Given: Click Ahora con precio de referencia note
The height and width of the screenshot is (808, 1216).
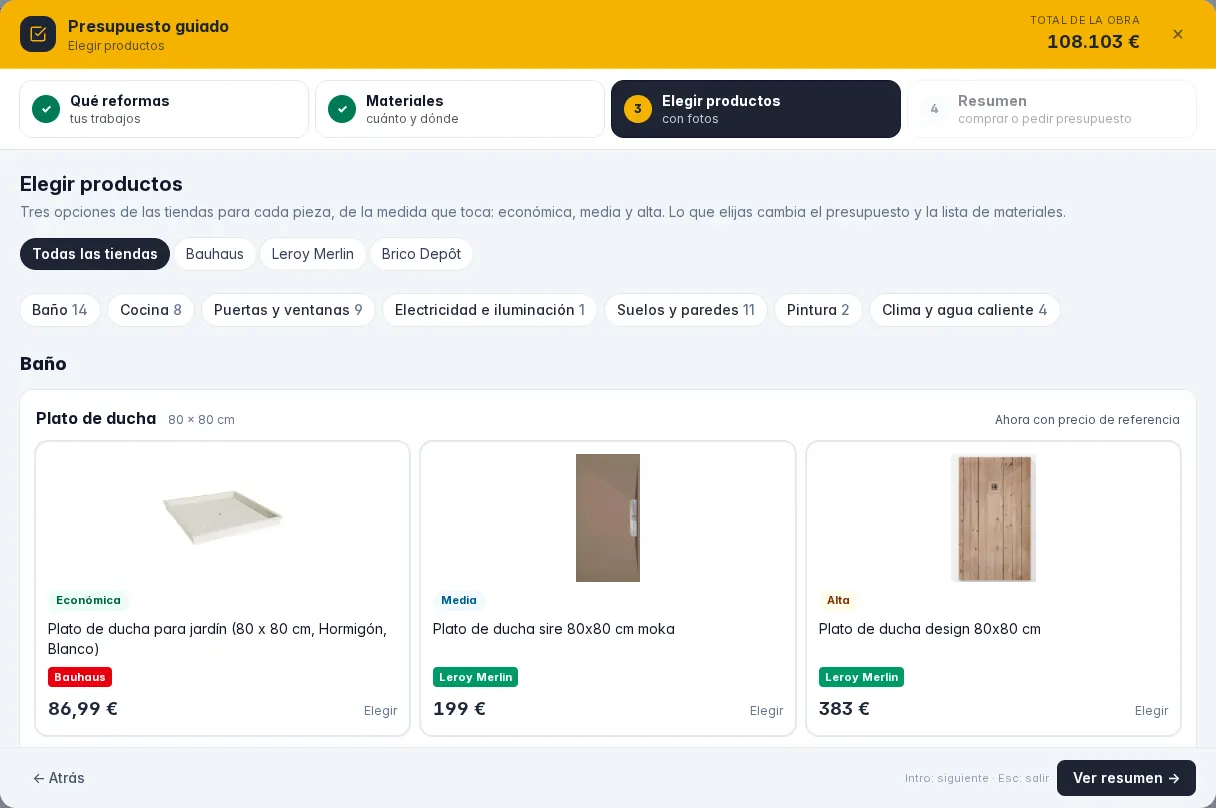Looking at the screenshot, I should [1087, 420].
